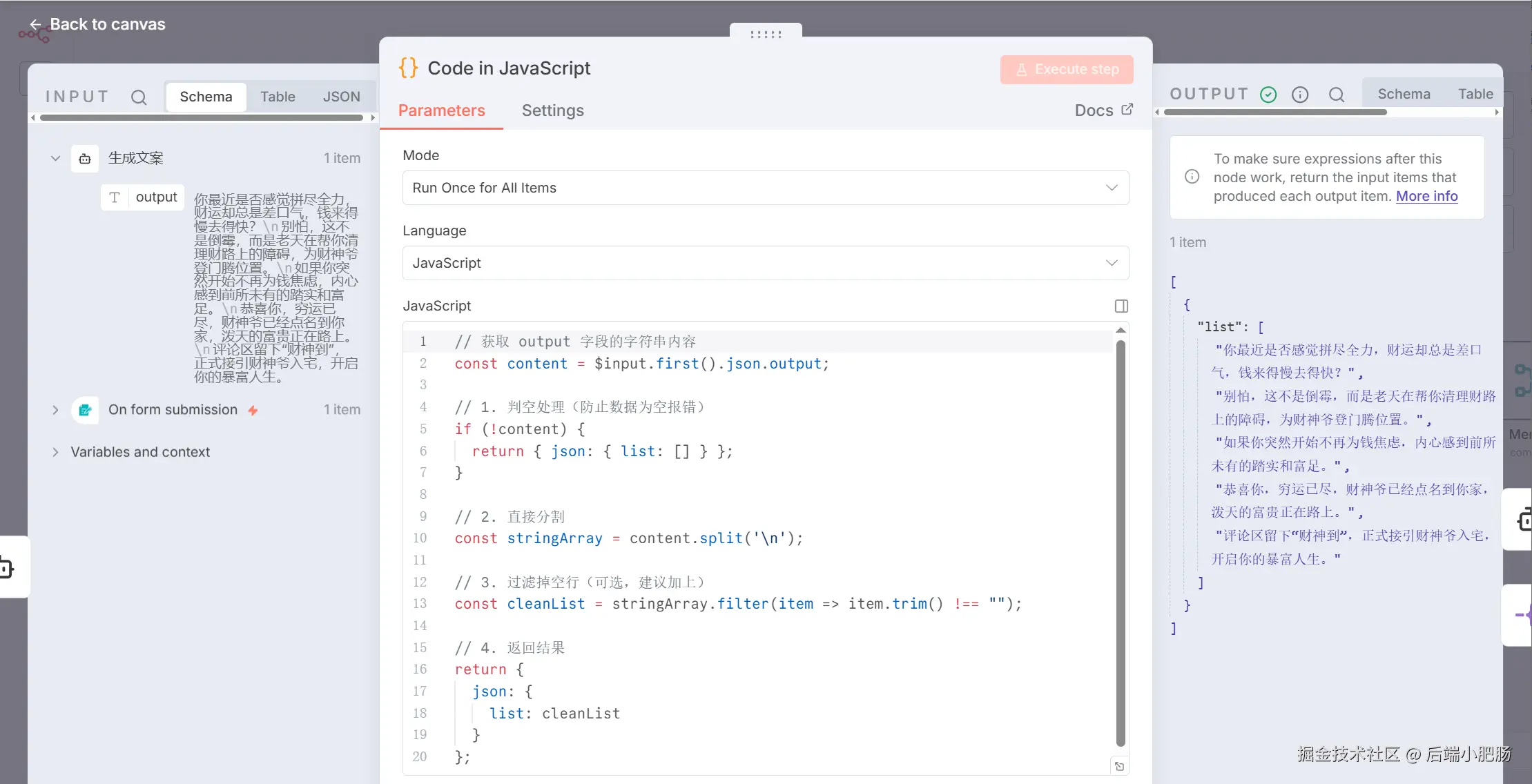Click the INPUT panel search icon

point(139,97)
